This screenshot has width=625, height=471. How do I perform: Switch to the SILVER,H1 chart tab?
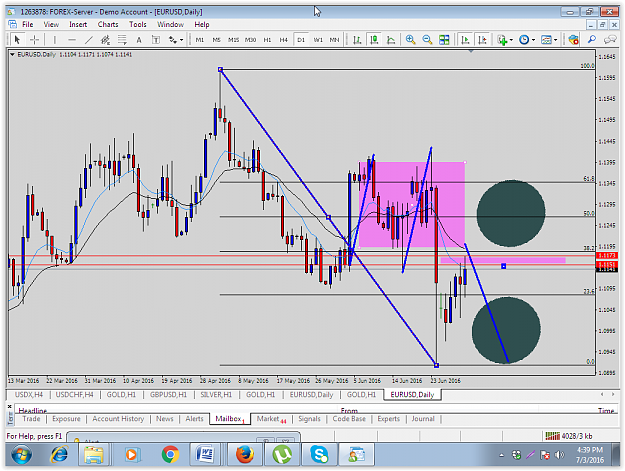(216, 394)
